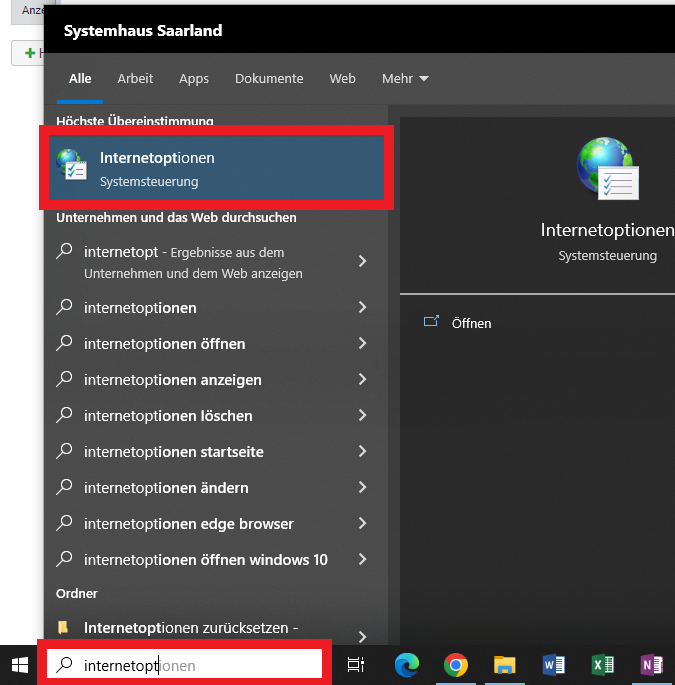
Task: Expand arrow for internetopt web results
Action: [x=362, y=261]
